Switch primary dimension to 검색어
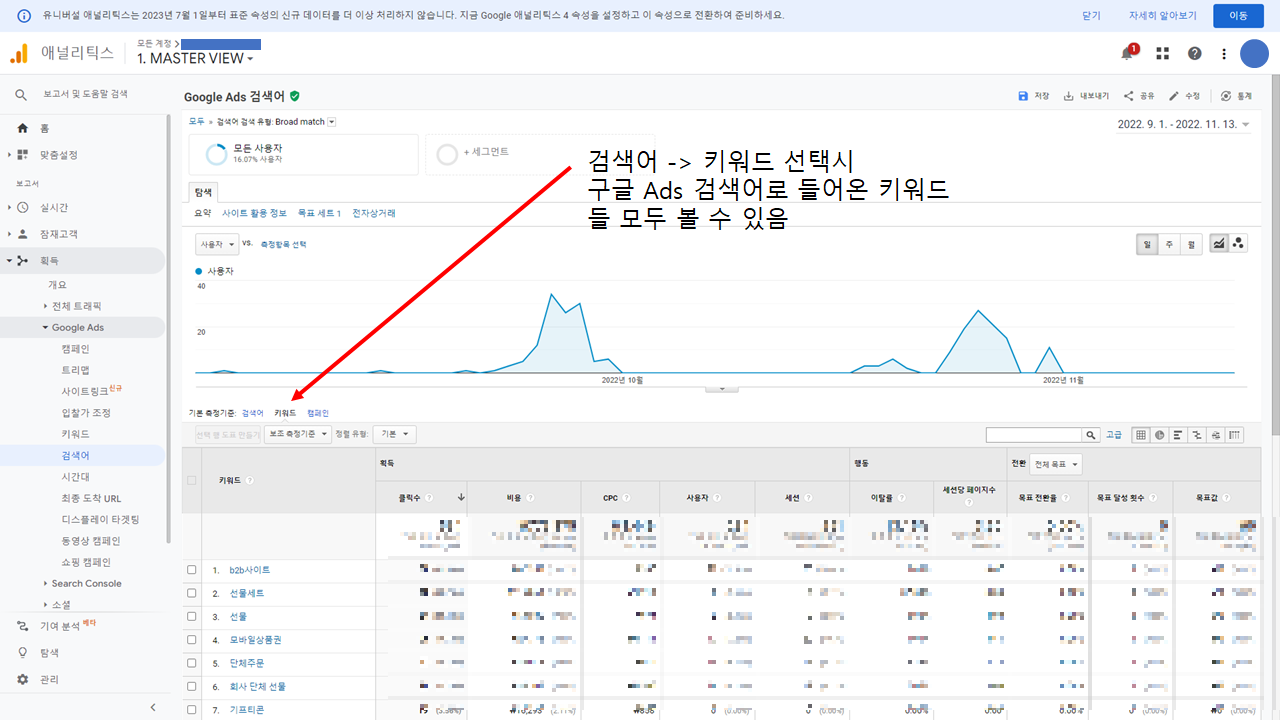 pos(253,413)
